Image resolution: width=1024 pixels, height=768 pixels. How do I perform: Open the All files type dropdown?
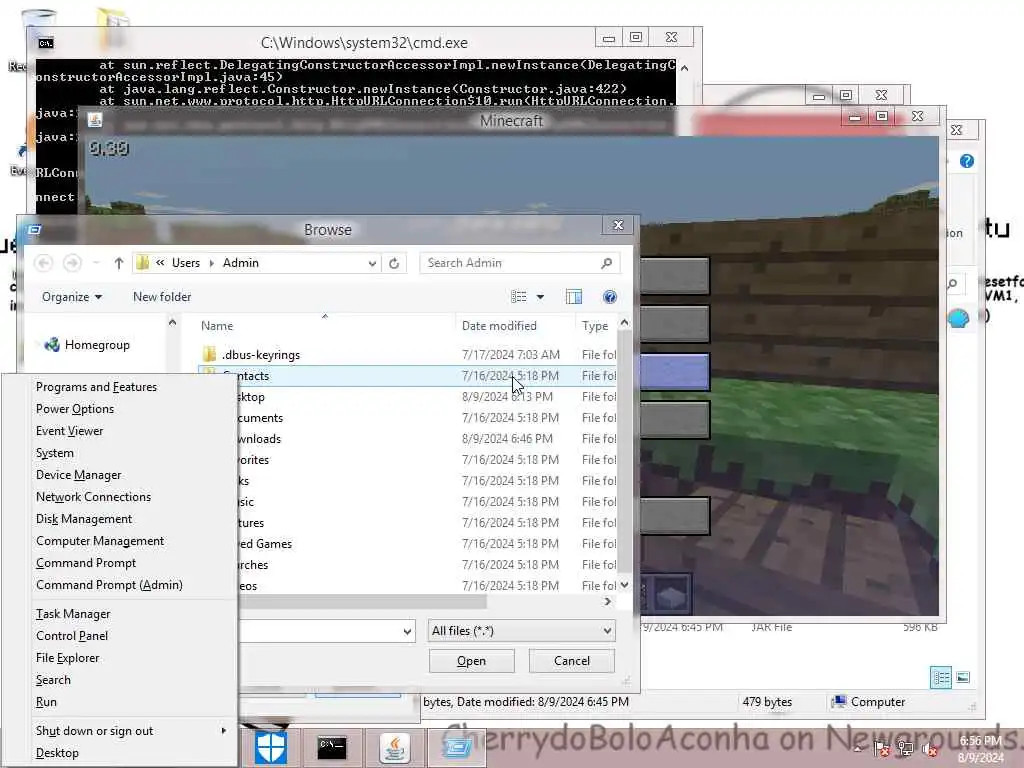click(x=521, y=631)
